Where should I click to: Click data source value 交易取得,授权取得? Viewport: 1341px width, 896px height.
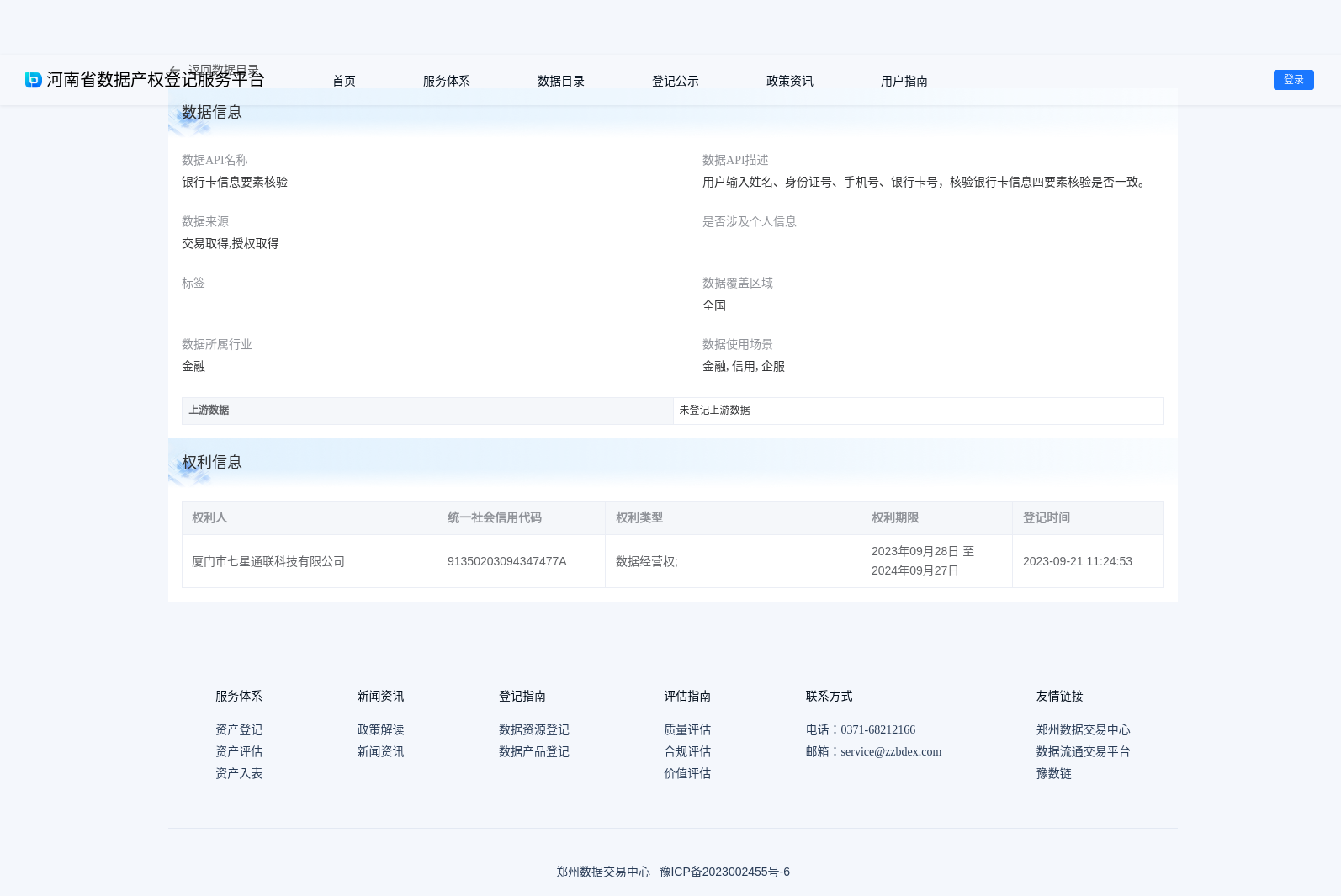[x=231, y=243]
